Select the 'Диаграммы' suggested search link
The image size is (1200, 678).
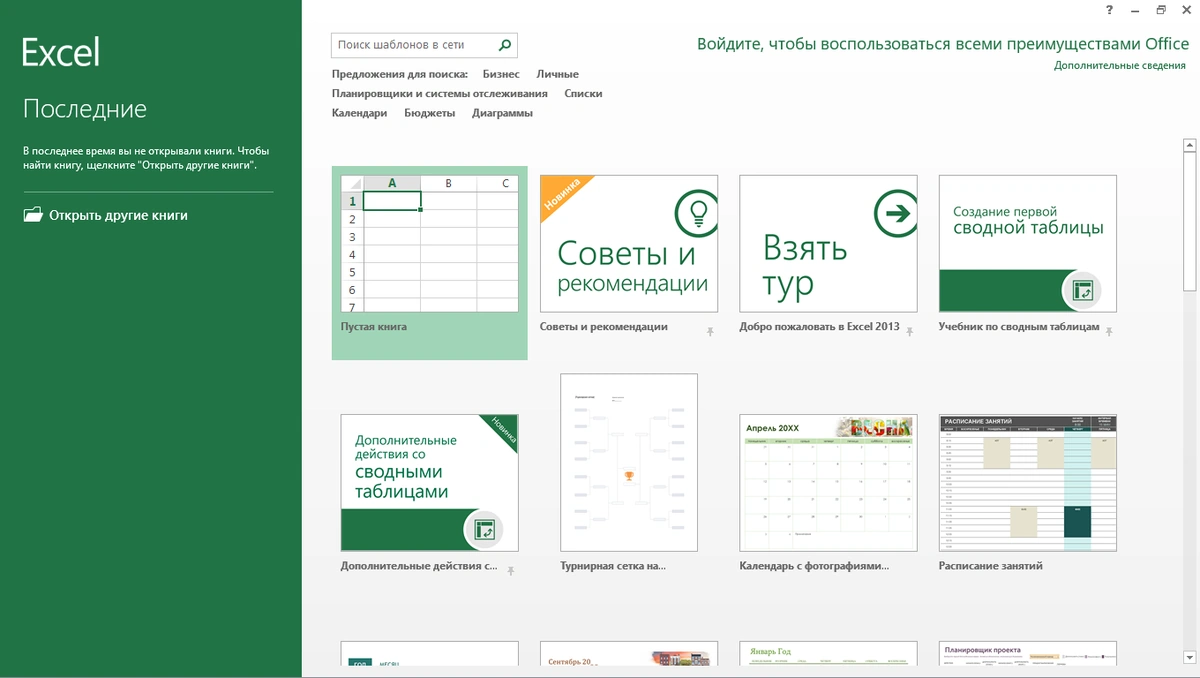tap(503, 113)
